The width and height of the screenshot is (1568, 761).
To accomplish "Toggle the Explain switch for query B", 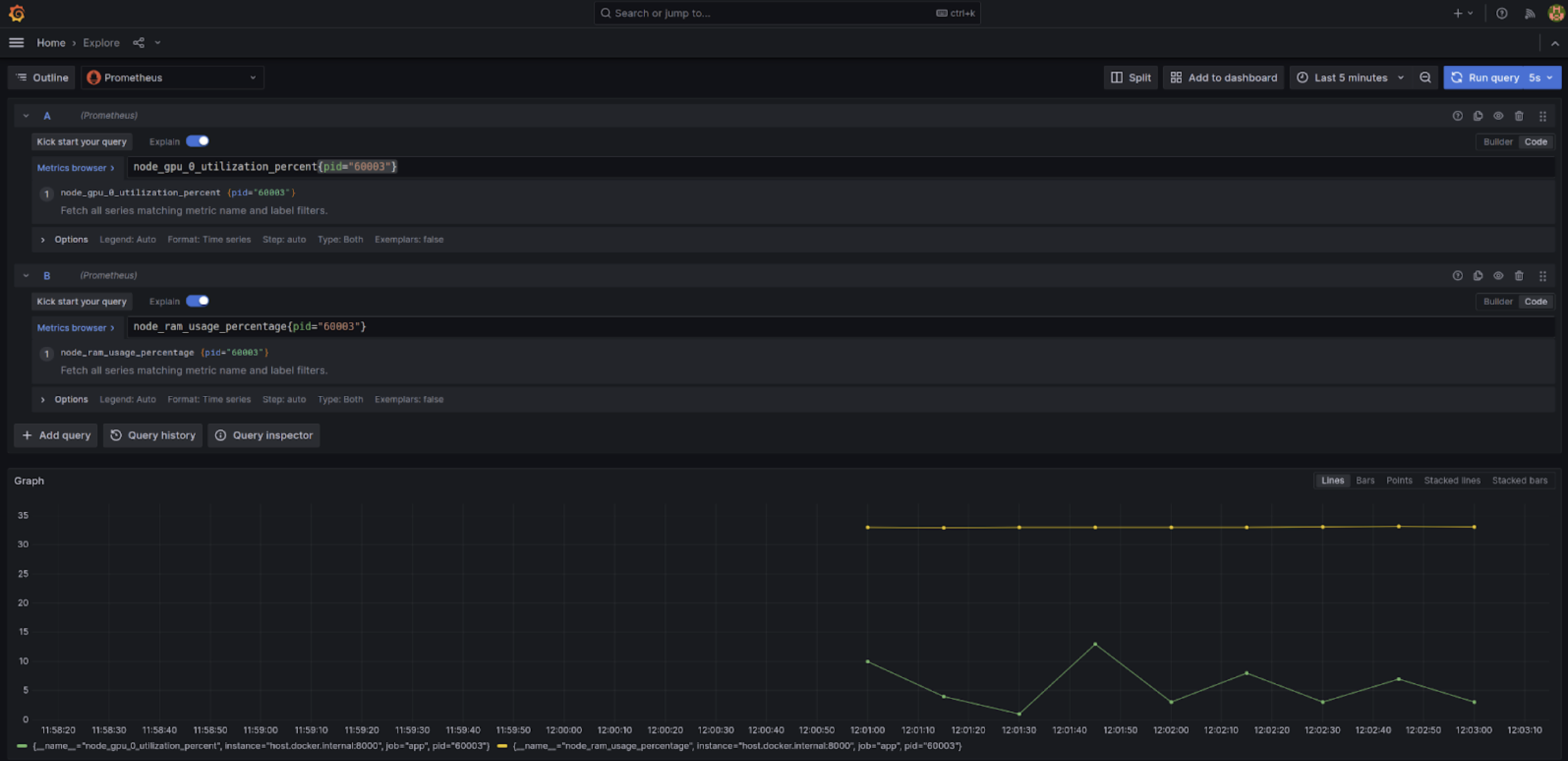I will tap(198, 301).
